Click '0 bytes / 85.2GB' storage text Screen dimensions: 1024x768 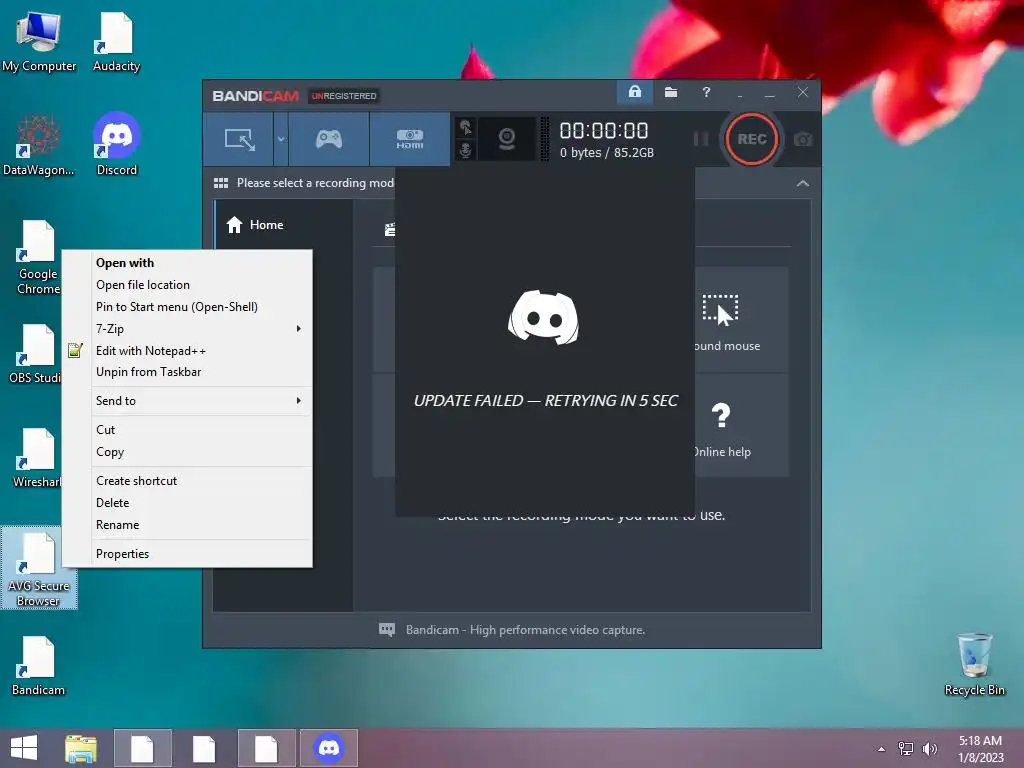coord(607,153)
